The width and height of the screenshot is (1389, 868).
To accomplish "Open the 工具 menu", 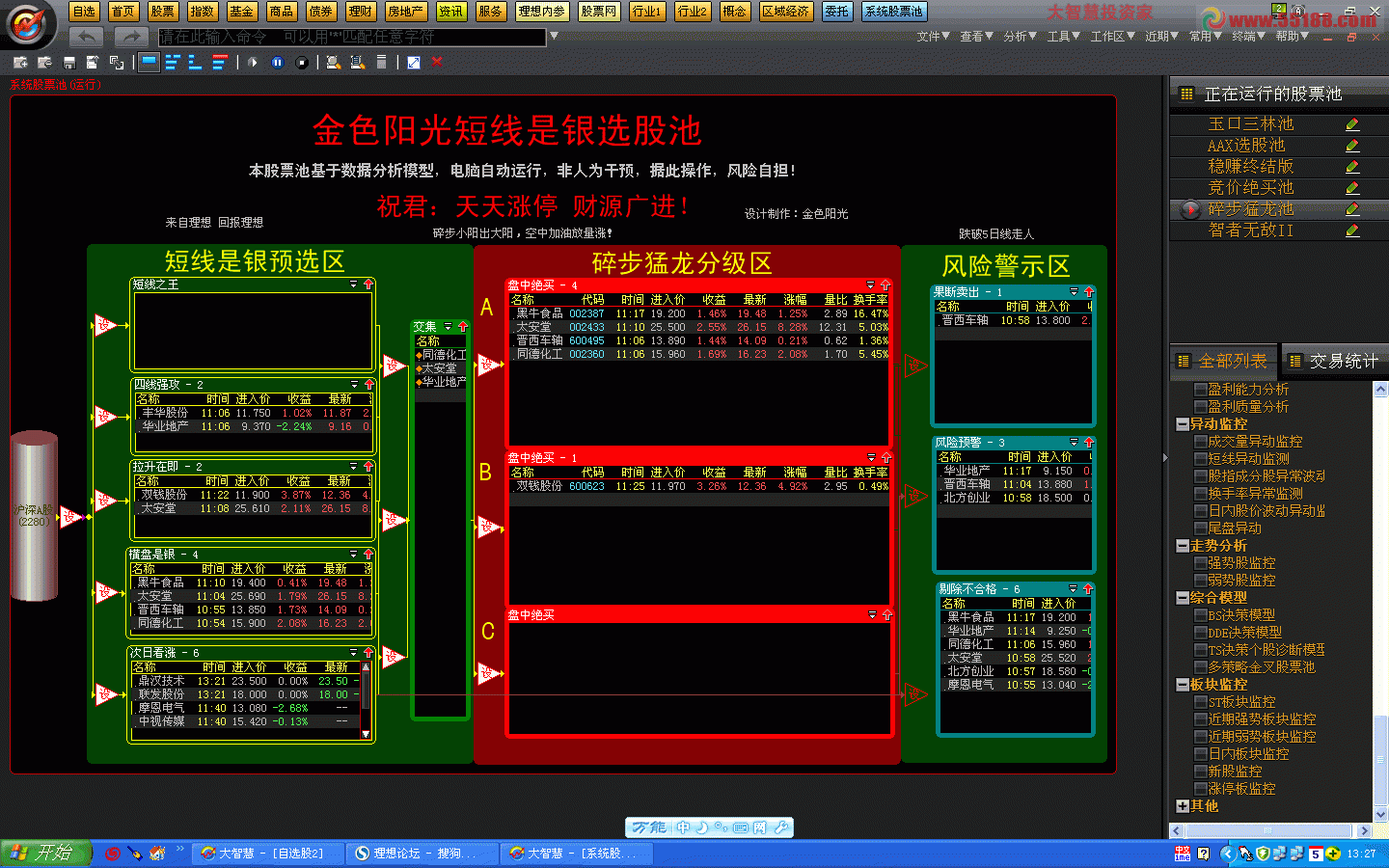I will click(x=1063, y=37).
